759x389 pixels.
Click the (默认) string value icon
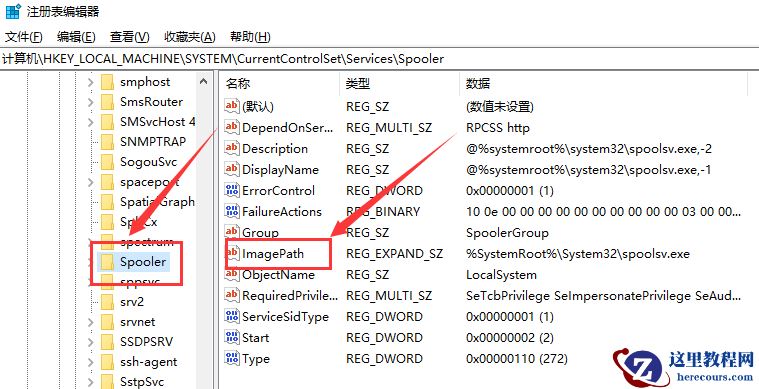pyautogui.click(x=232, y=106)
